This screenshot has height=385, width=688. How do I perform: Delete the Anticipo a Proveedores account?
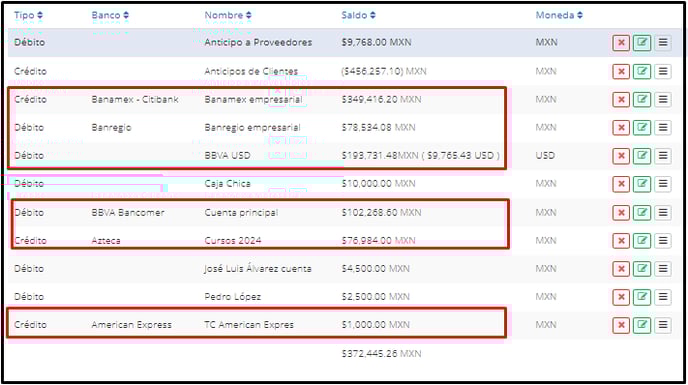[621, 43]
